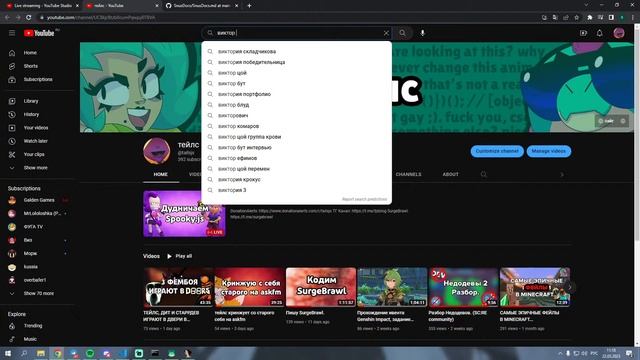The width and height of the screenshot is (640, 360).
Task: Click Report search predictions link
Action: coord(364,199)
